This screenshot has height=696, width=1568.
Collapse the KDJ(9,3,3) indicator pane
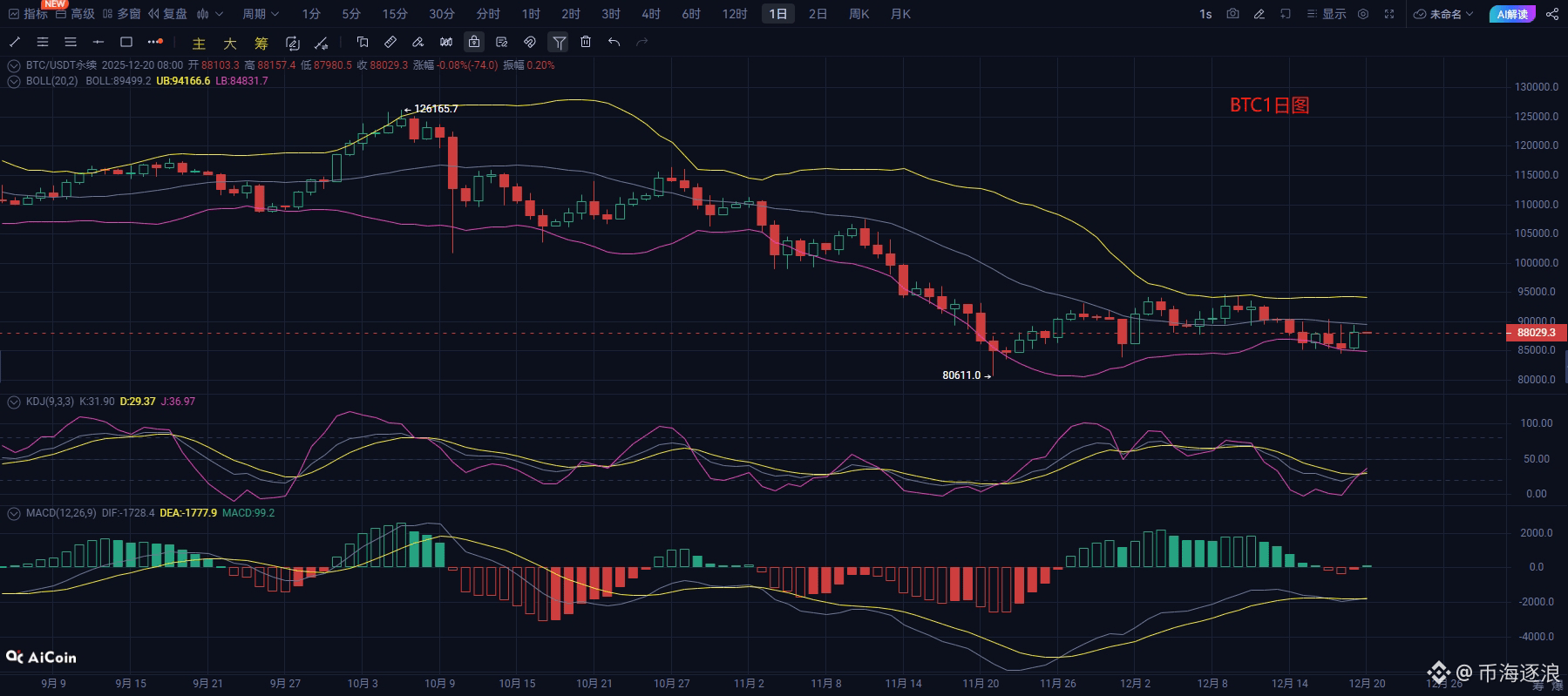[14, 402]
